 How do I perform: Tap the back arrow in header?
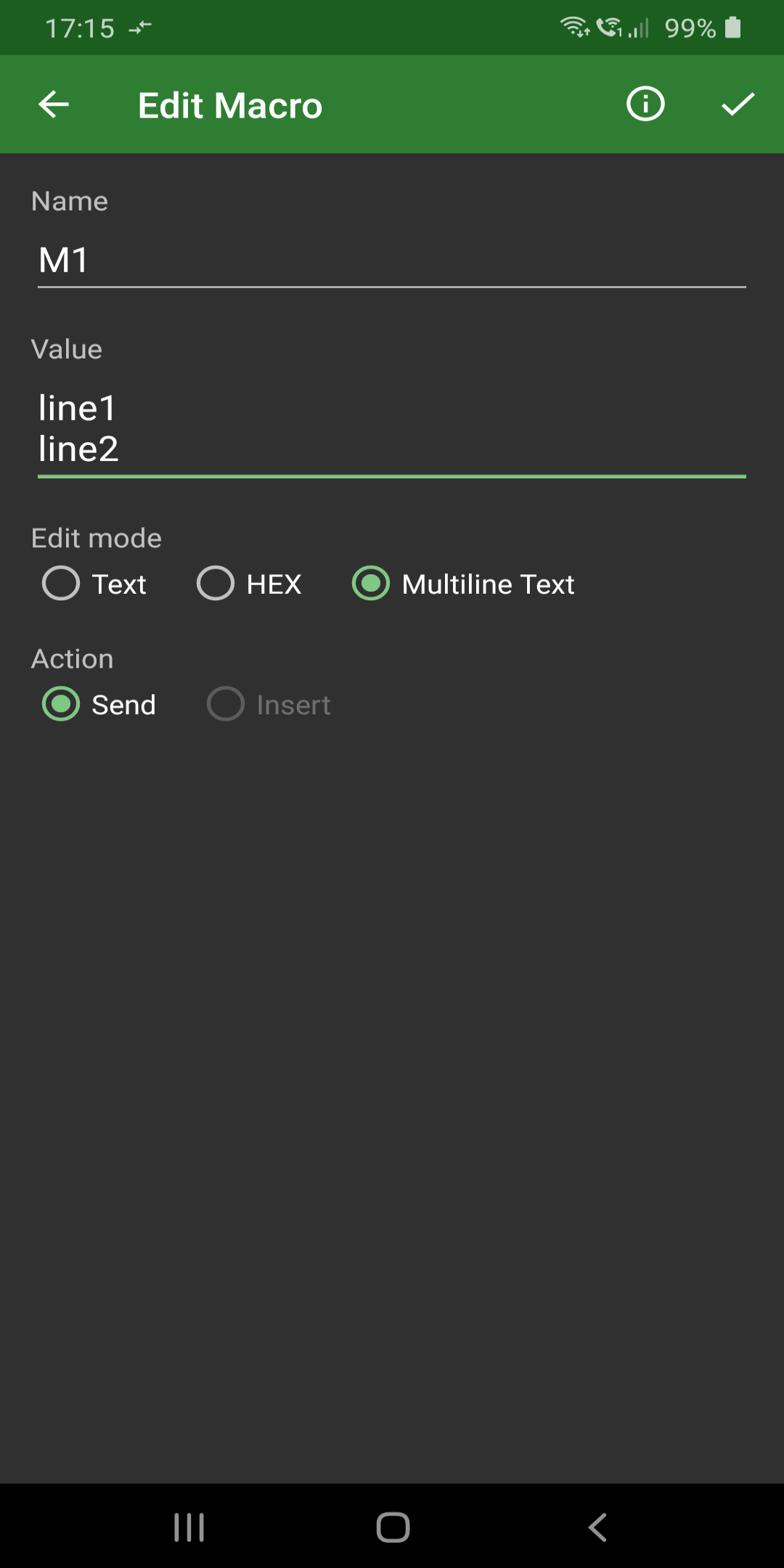pyautogui.click(x=54, y=105)
